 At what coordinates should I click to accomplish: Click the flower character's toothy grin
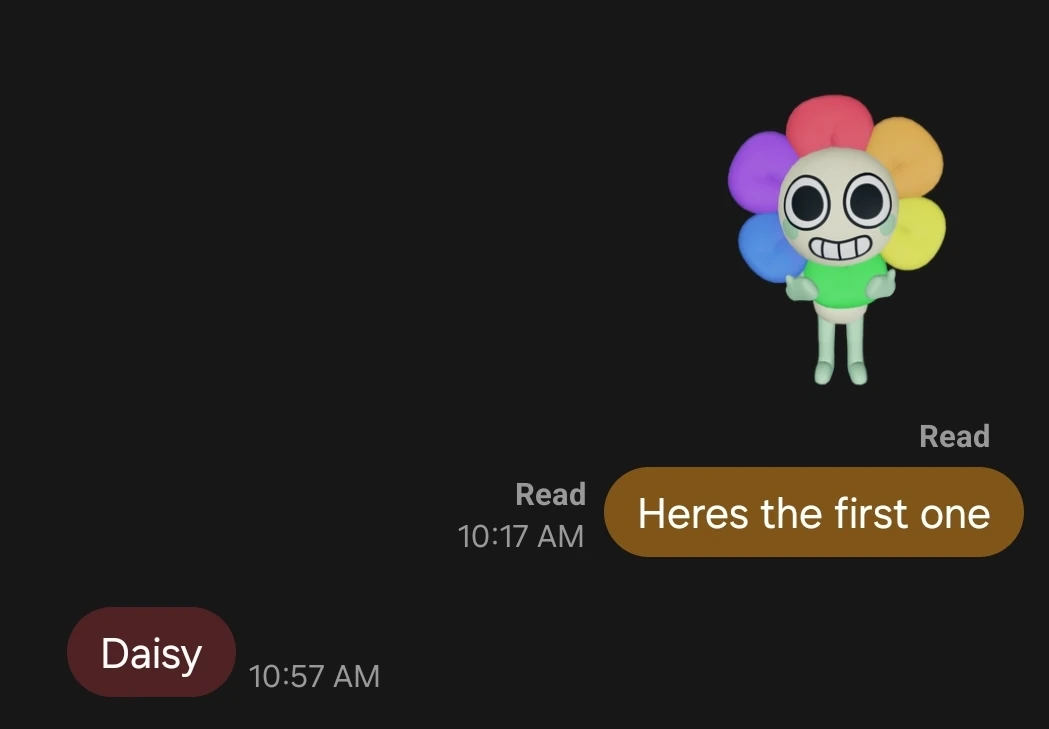[x=840, y=248]
